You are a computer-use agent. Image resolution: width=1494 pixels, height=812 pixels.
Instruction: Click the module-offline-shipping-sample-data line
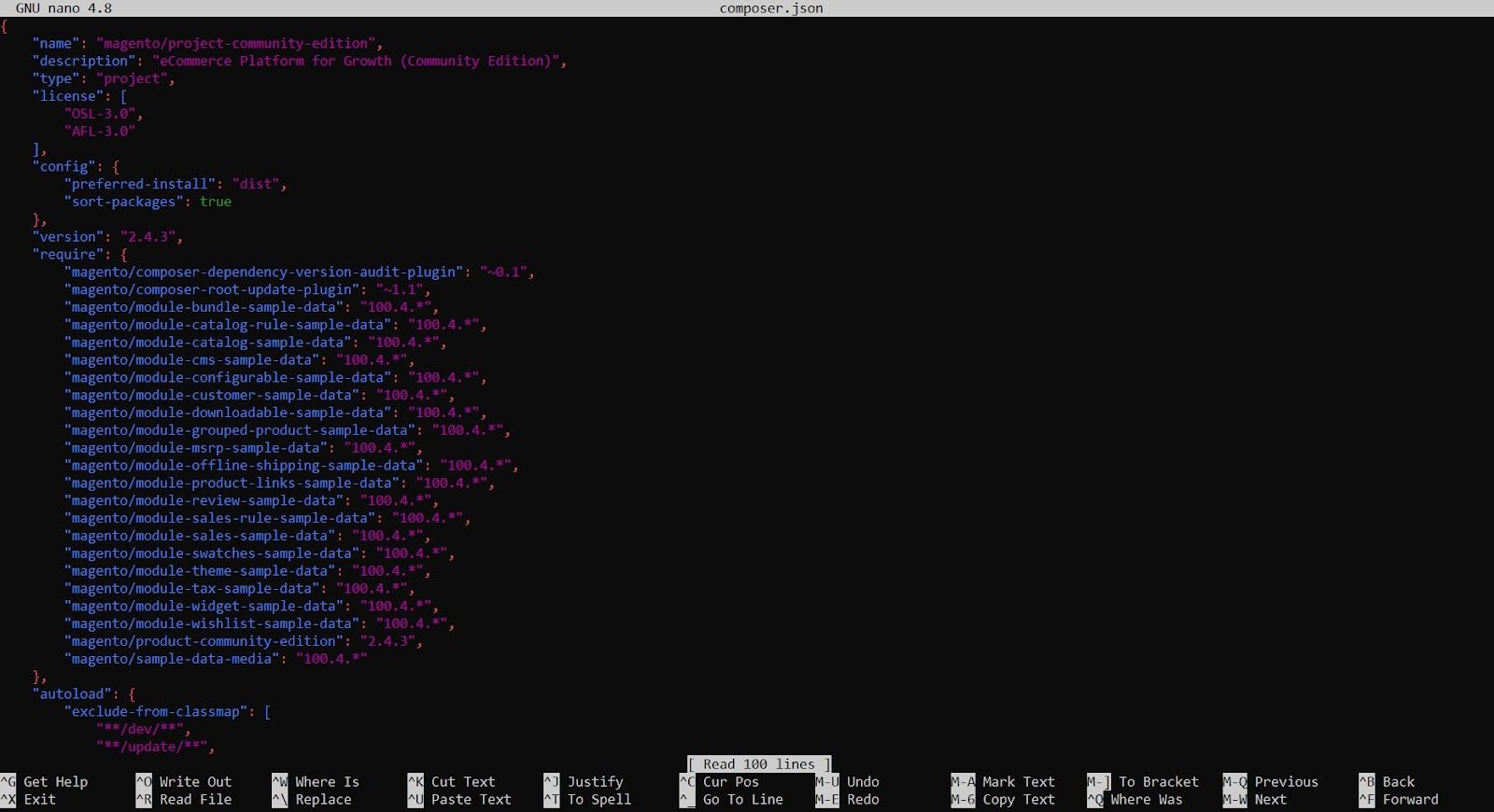click(x=291, y=466)
